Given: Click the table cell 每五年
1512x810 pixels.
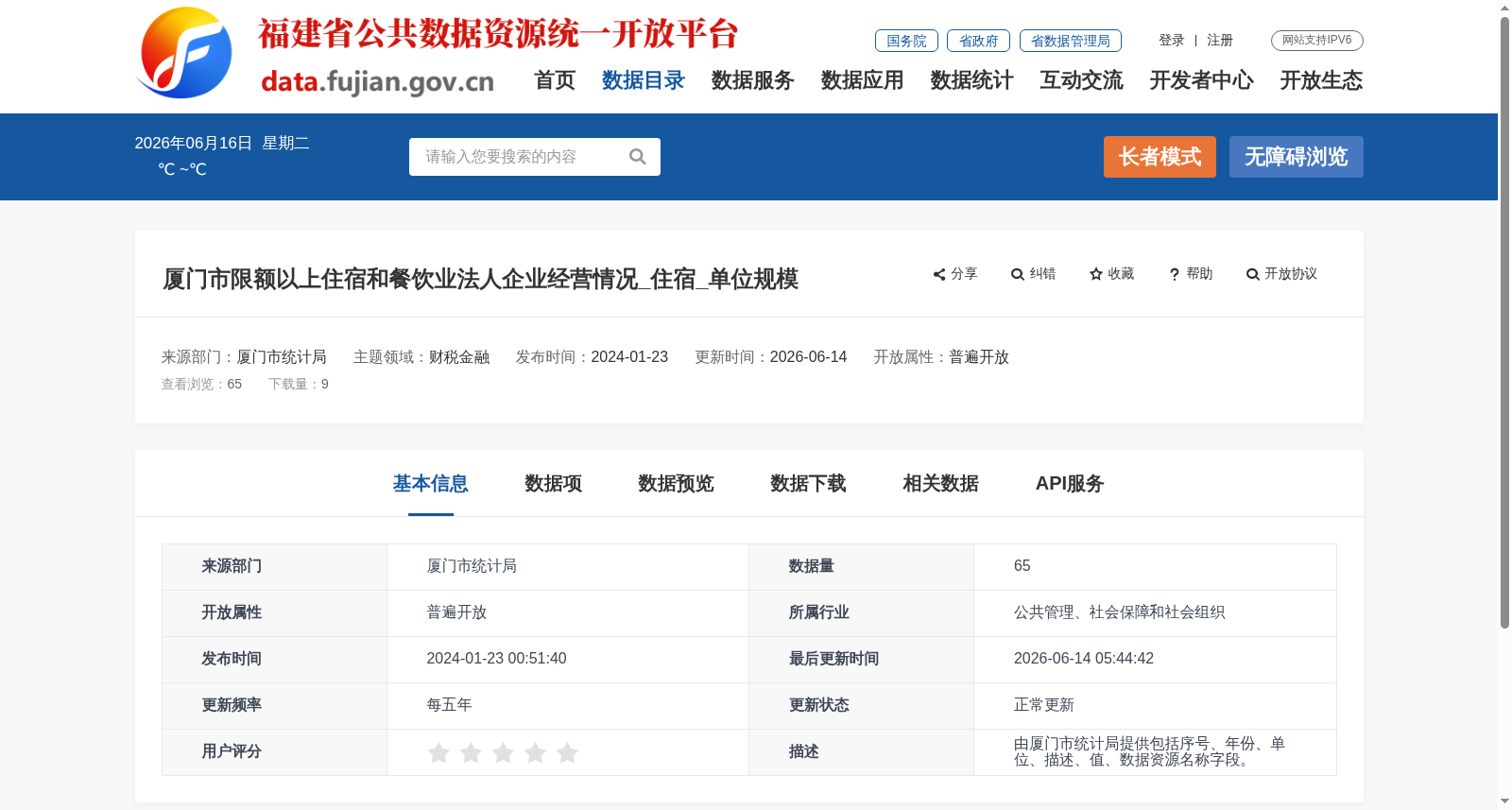Looking at the screenshot, I should pos(449,705).
